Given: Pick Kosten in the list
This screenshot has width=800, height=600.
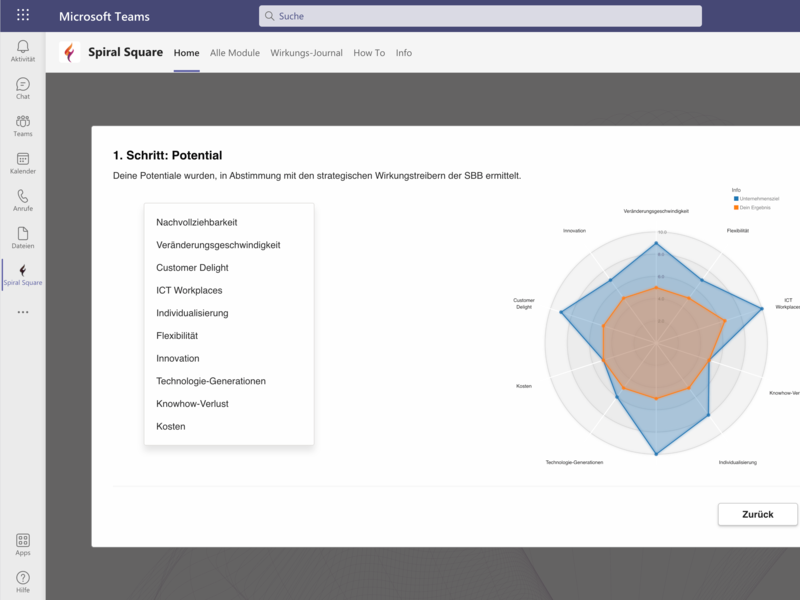Looking at the screenshot, I should tap(171, 427).
